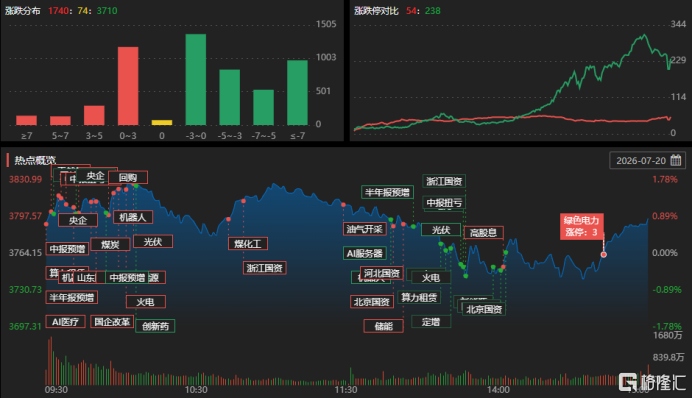
Task: Select the 储能 hotspot tag
Action: coord(383,326)
